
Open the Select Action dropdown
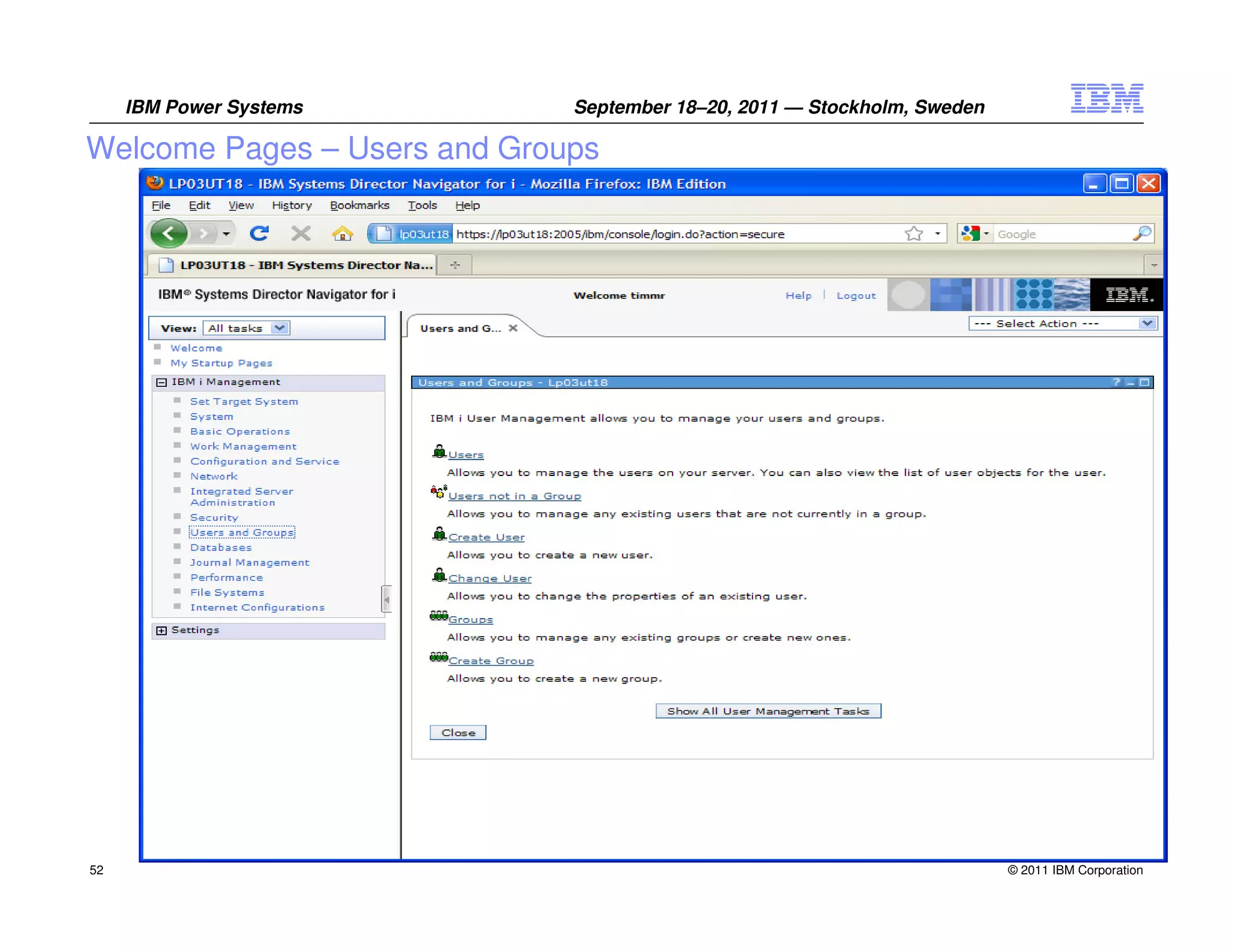[1062, 323]
